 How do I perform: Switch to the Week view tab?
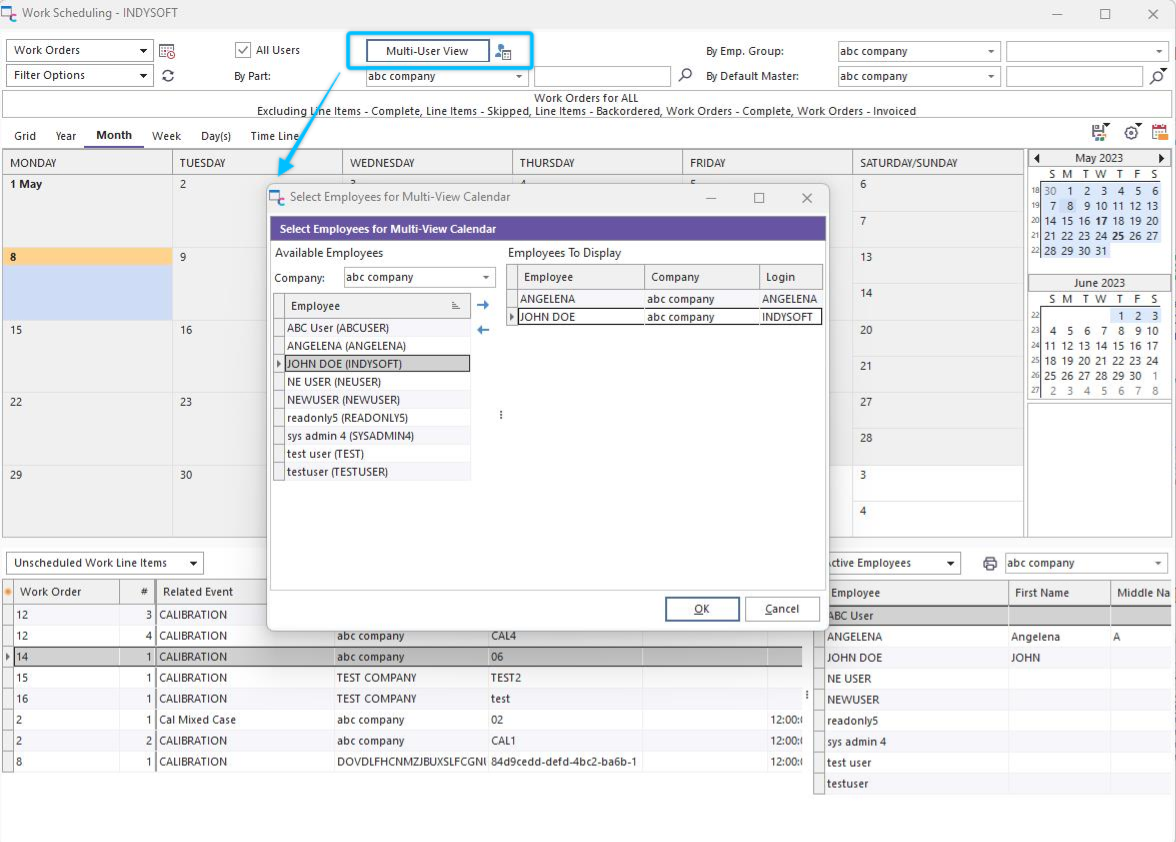166,136
